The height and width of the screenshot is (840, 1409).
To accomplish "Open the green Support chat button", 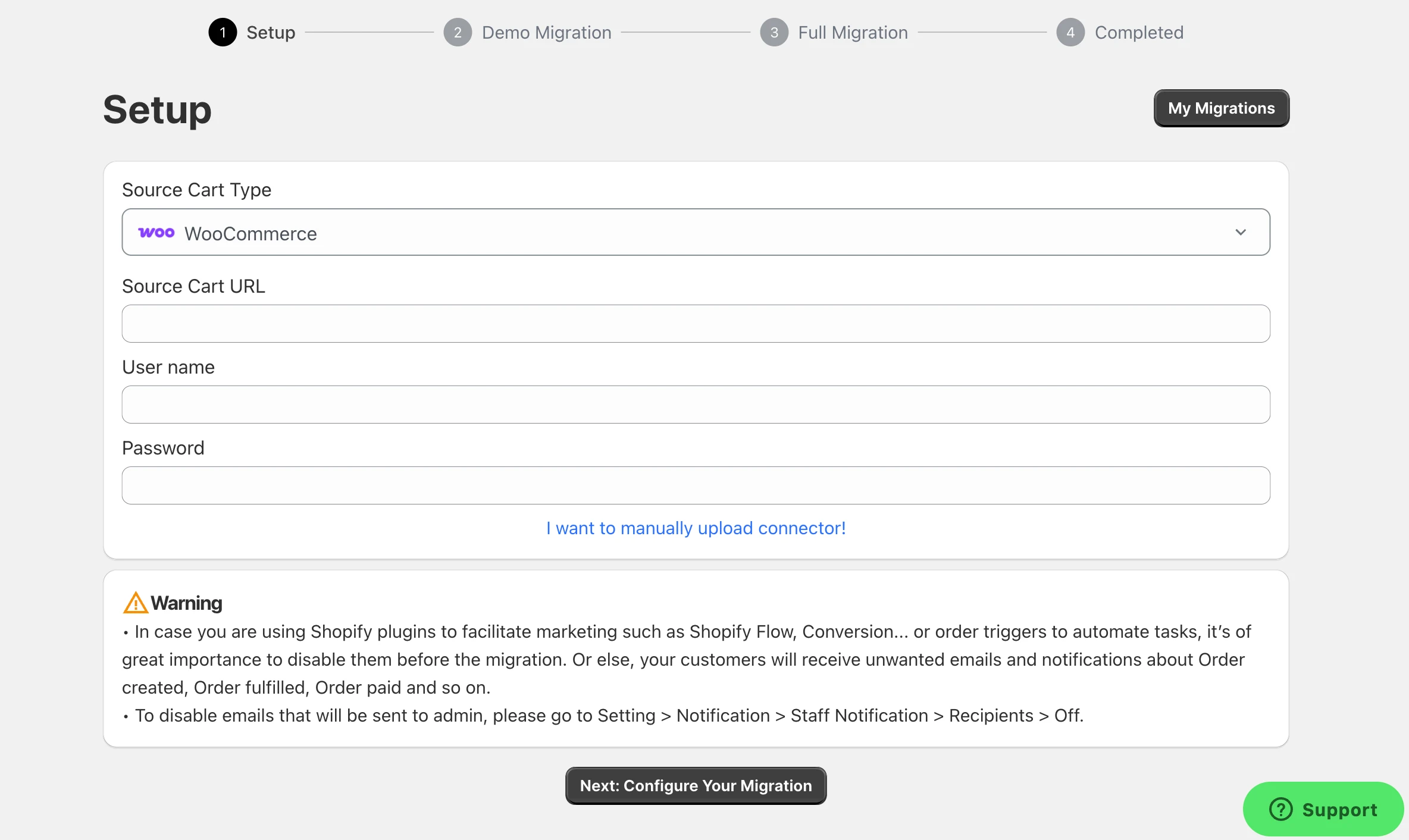I will click(1323, 809).
